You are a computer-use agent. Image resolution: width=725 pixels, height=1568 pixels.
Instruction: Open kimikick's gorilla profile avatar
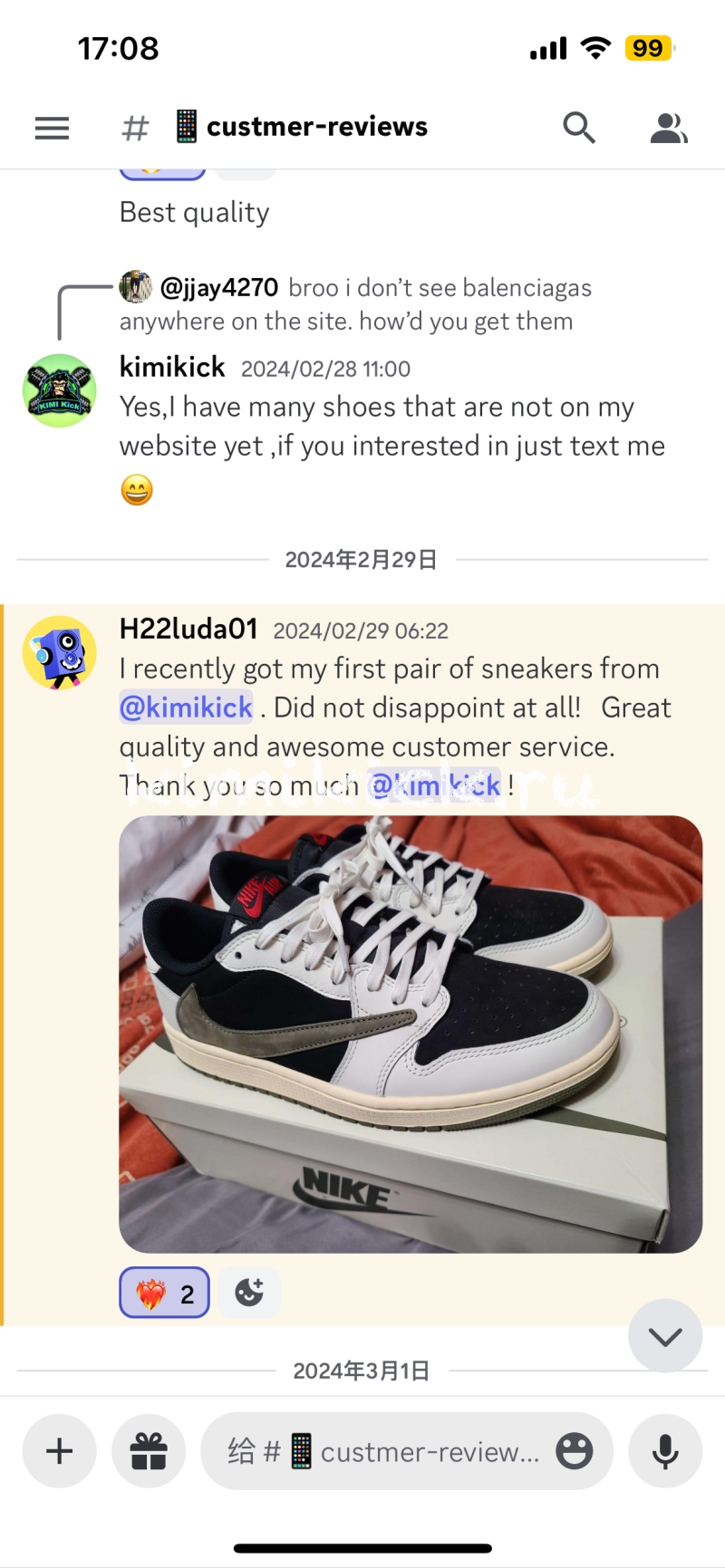click(60, 390)
